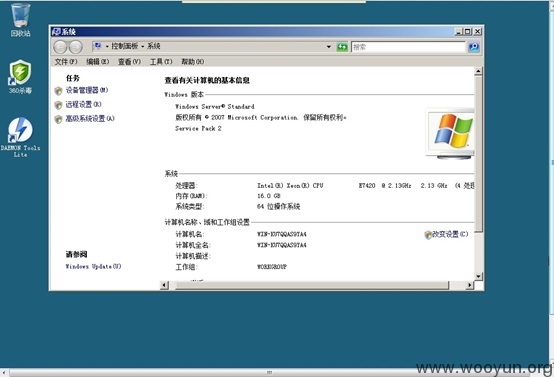The width and height of the screenshot is (554, 377).
Task: Click the search magnifier button
Action: (474, 47)
